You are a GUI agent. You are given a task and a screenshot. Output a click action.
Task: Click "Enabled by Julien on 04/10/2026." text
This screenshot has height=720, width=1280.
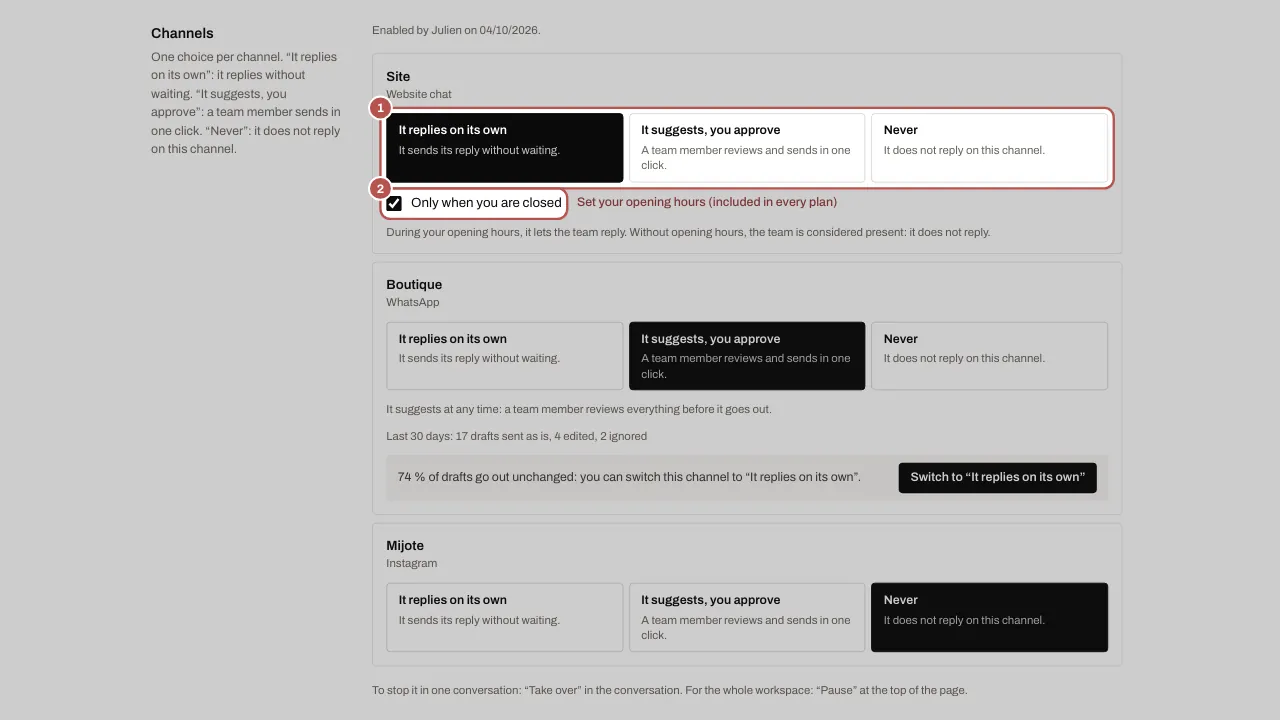click(x=456, y=30)
